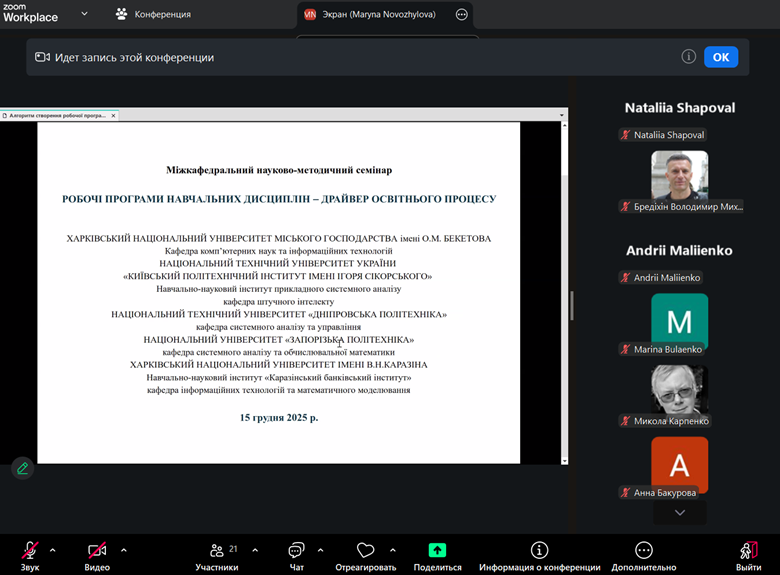Open the Zoom Workplace dropdown chevron
780x575 pixels.
(x=84, y=14)
